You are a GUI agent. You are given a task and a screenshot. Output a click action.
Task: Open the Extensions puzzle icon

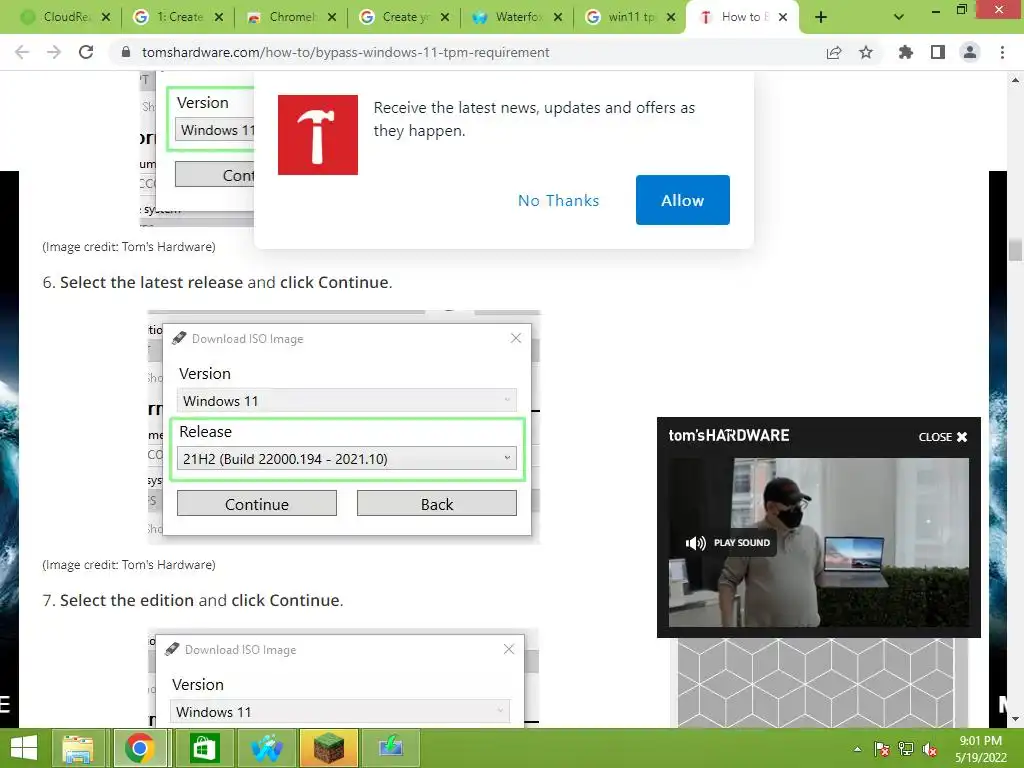coord(906,52)
